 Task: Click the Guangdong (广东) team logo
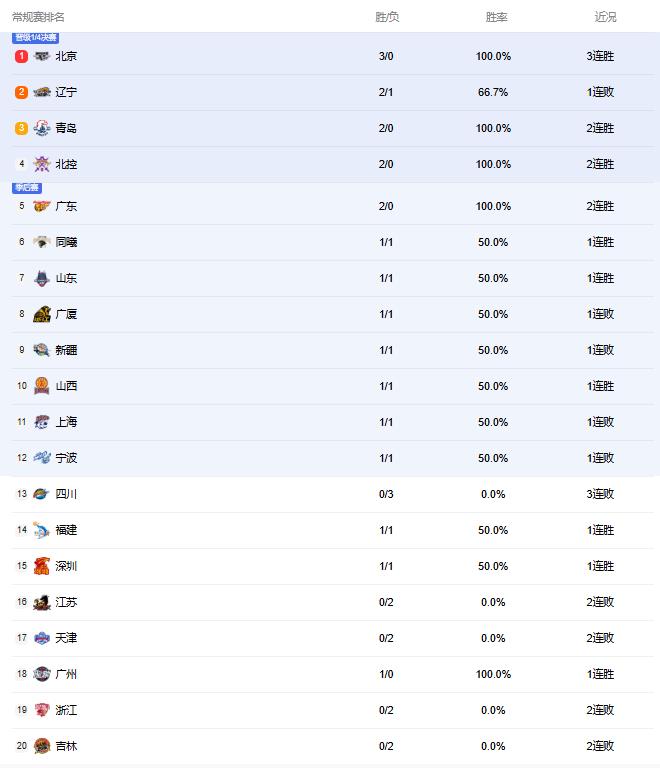point(41,206)
